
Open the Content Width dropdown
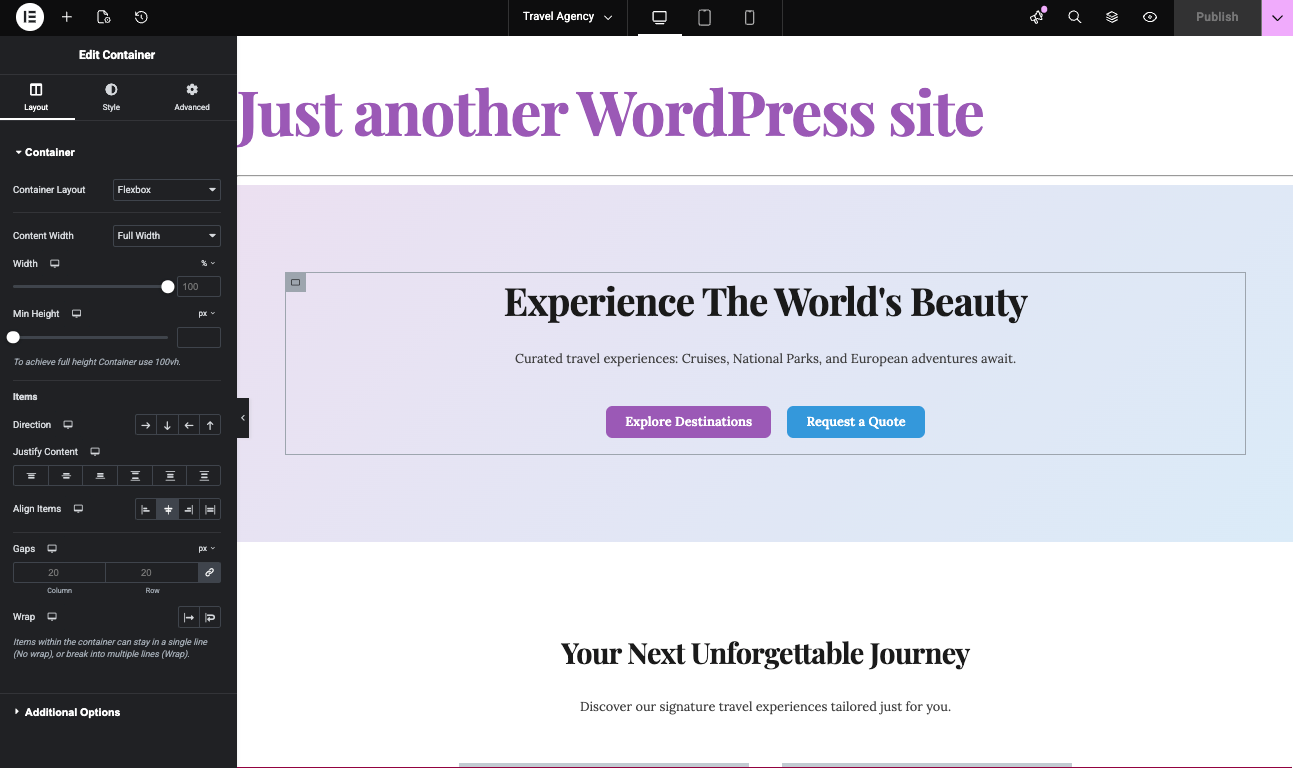(x=167, y=236)
